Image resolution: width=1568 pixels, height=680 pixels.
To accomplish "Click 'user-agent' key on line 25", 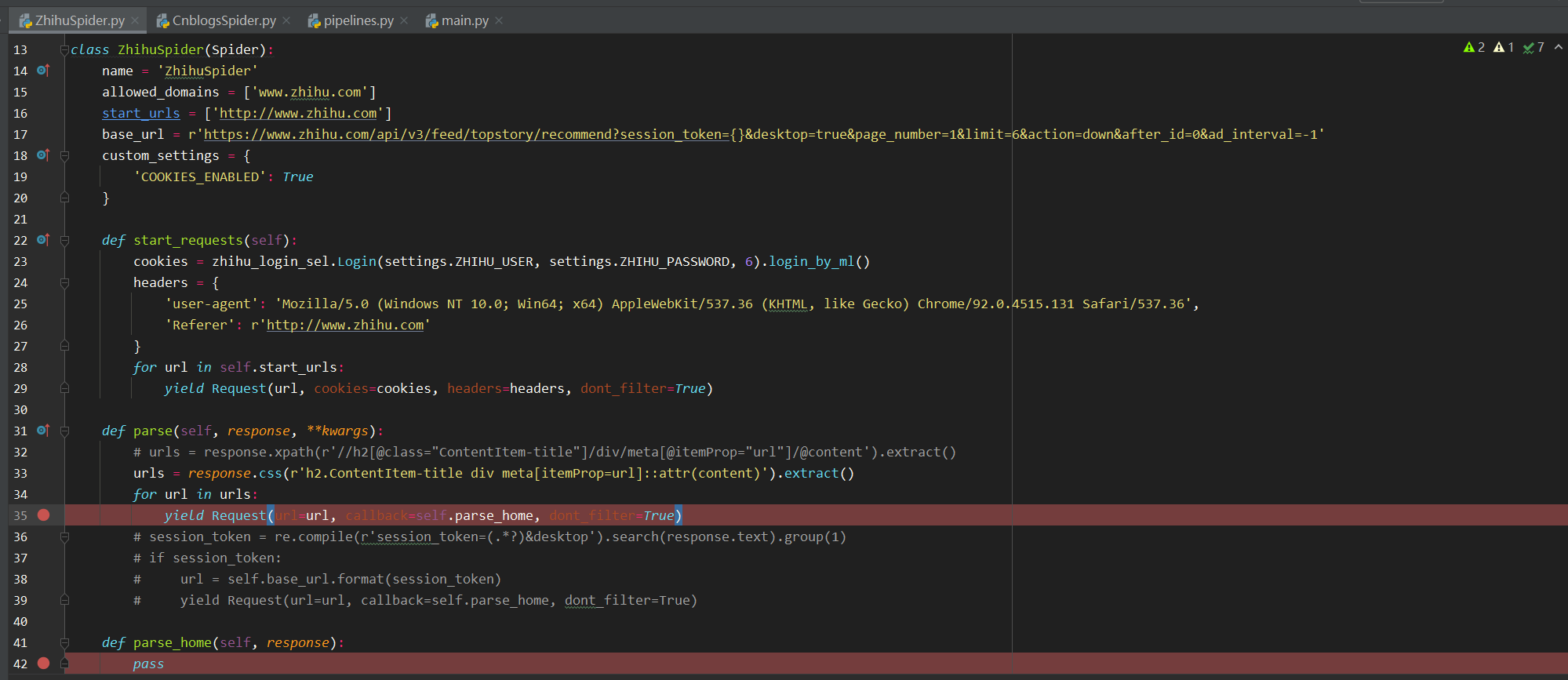I will click(x=212, y=304).
